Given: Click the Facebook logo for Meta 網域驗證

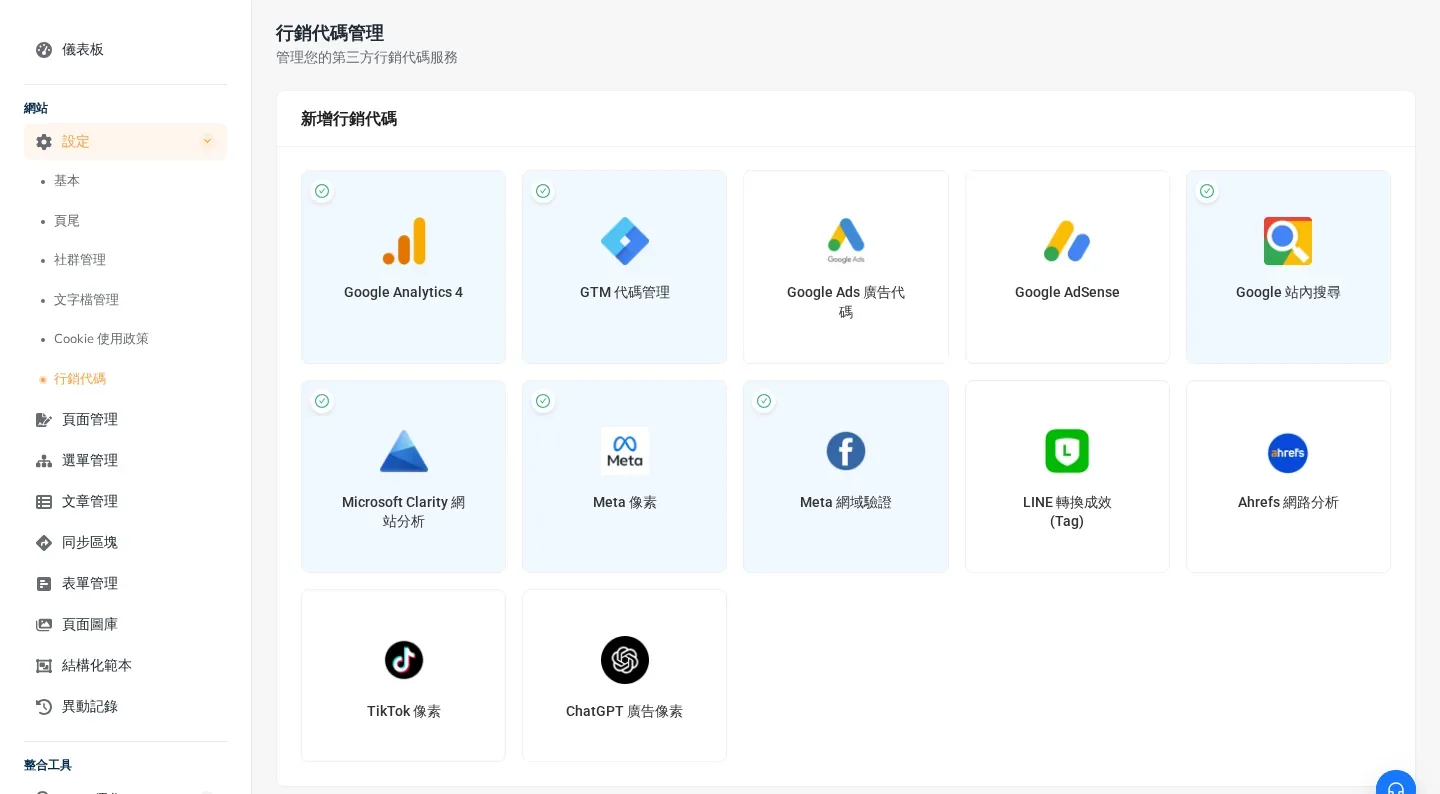Looking at the screenshot, I should pos(846,451).
